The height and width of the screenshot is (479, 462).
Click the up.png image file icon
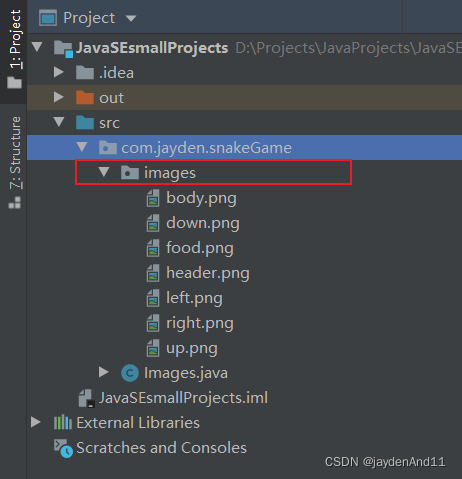(x=153, y=348)
